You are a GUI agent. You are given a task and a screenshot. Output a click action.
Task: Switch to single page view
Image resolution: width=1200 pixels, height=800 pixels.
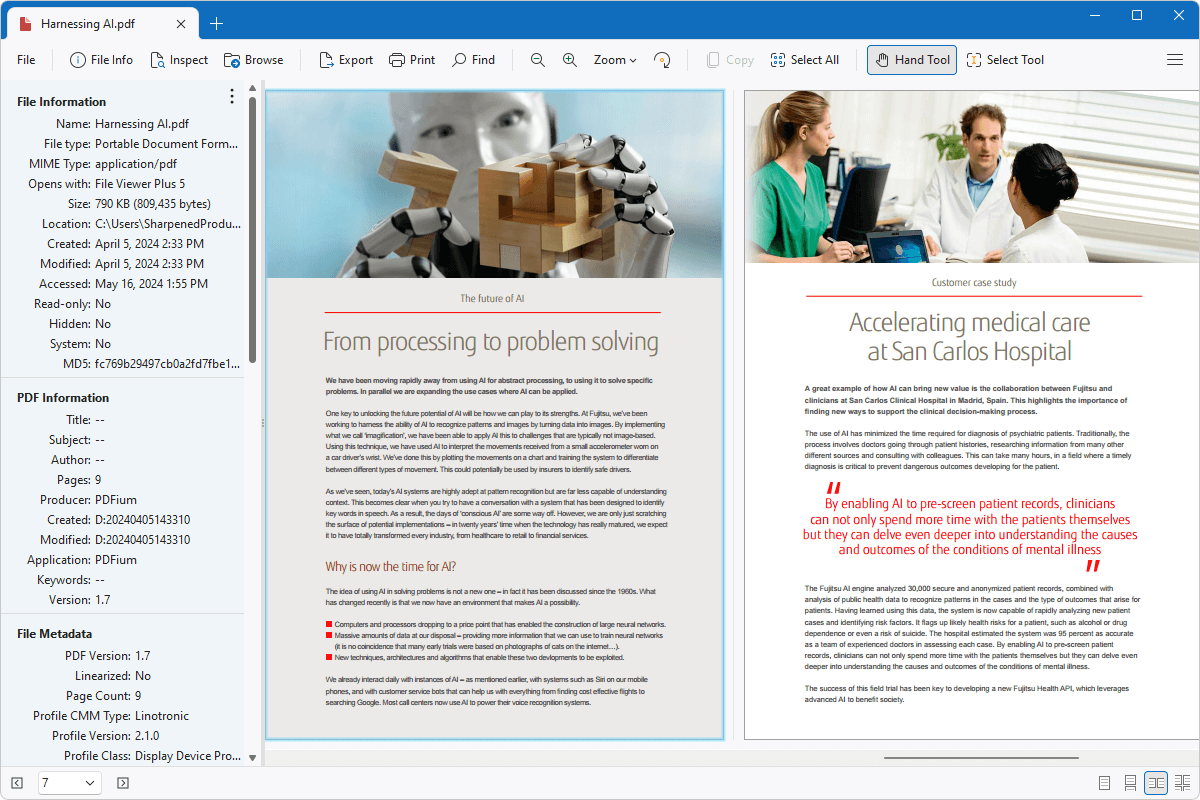click(1105, 782)
